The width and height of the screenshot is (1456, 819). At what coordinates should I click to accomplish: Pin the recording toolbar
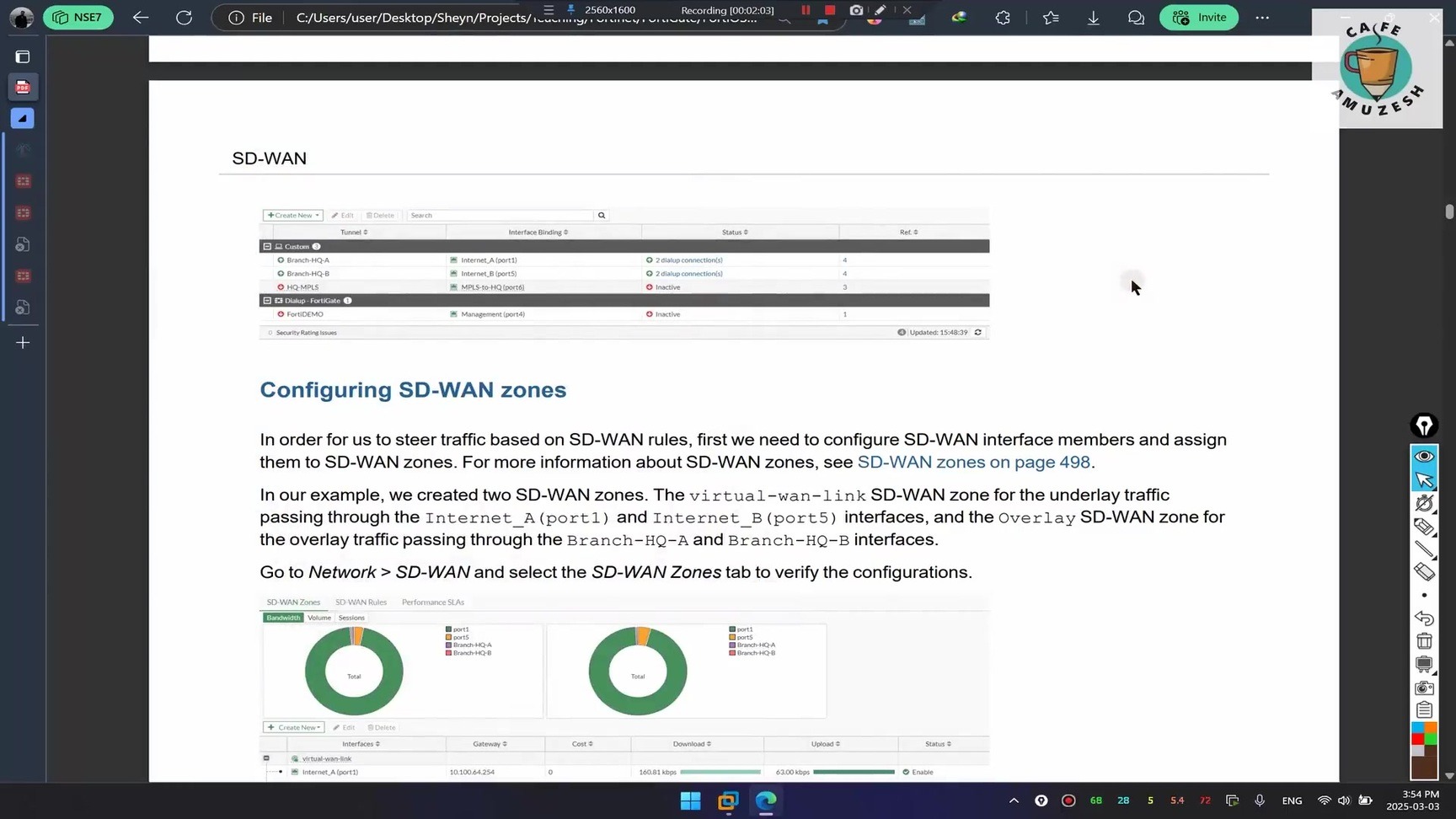coord(571,10)
